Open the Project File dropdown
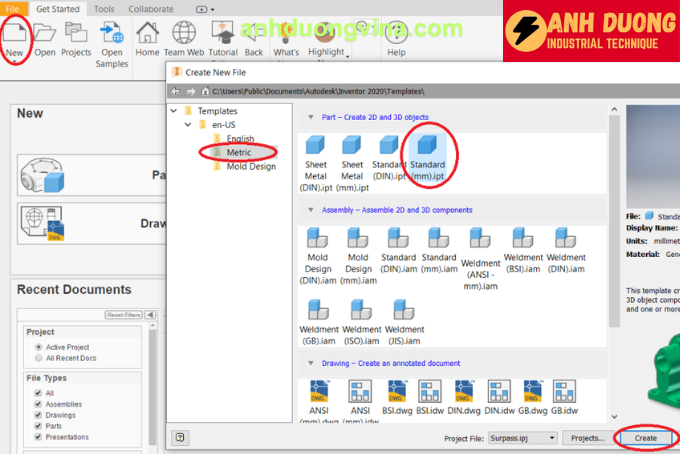Image resolution: width=680 pixels, height=454 pixels. 547,438
